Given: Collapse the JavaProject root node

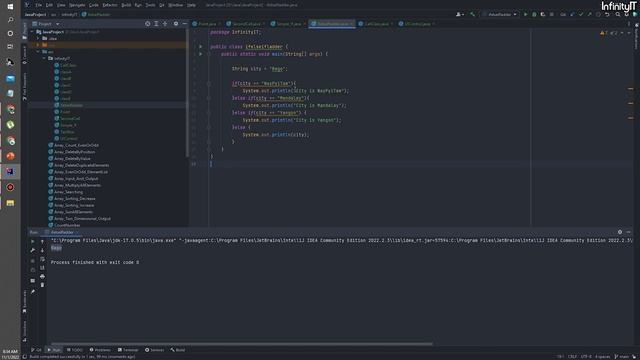Looking at the screenshot, I should pyautogui.click(x=32, y=32).
